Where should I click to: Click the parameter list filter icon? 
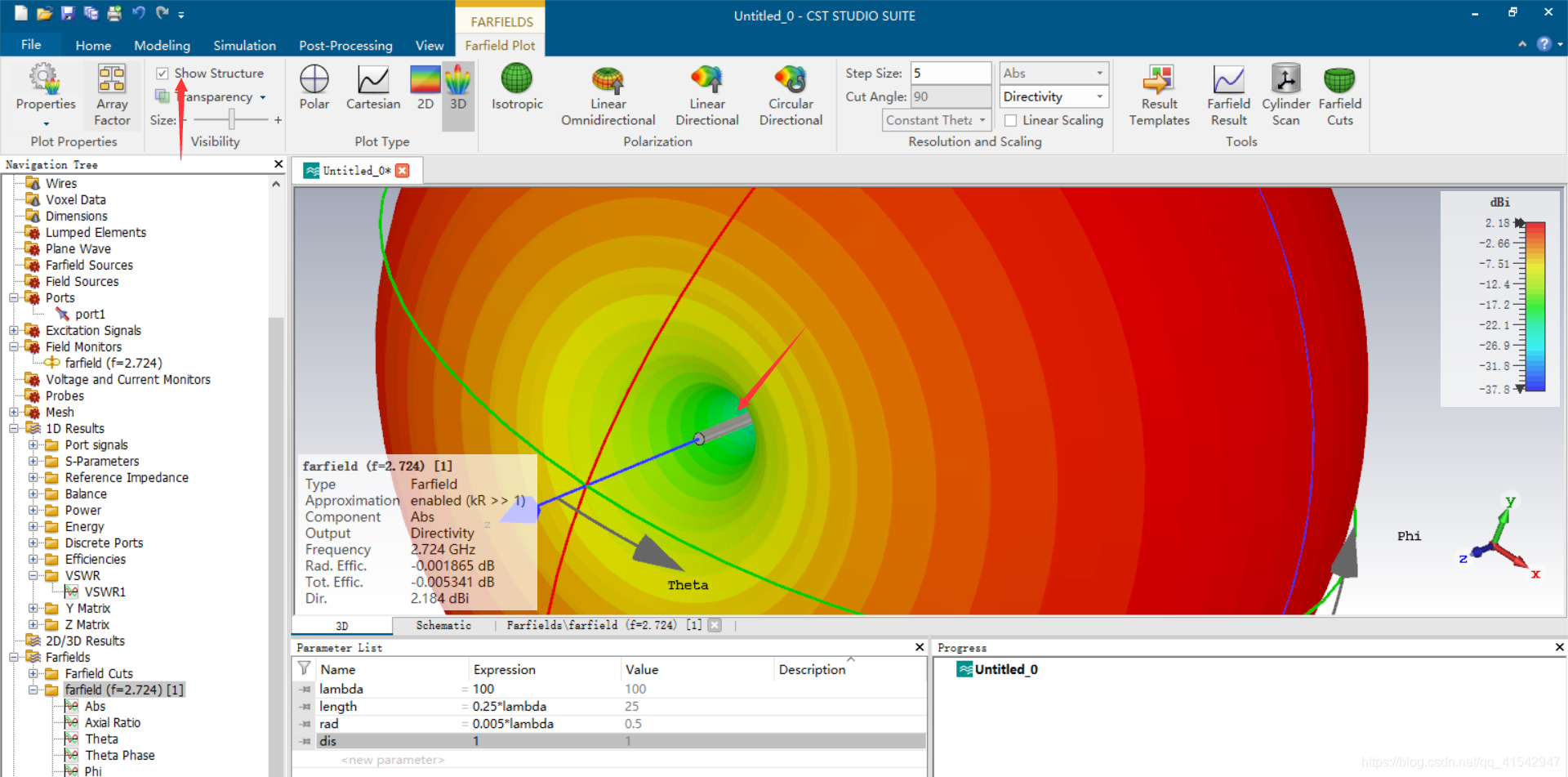304,668
